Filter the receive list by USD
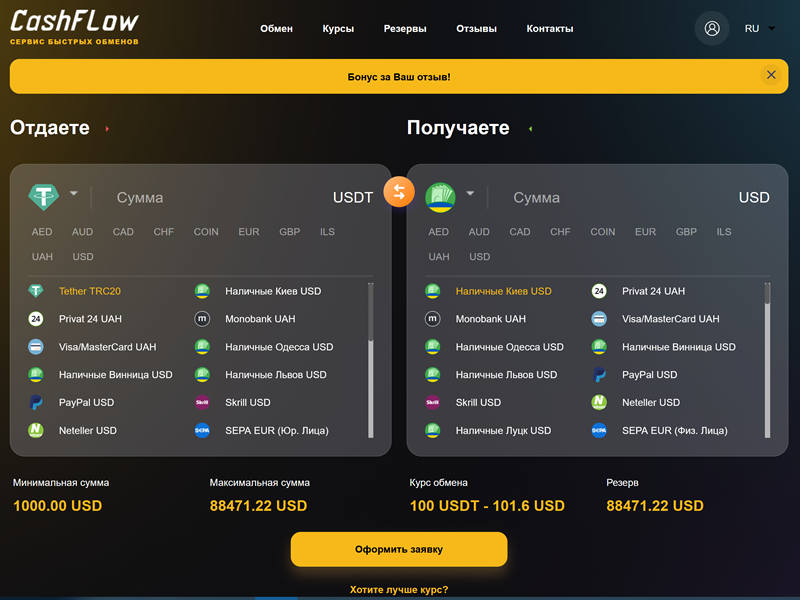The width and height of the screenshot is (800, 600). 480,257
